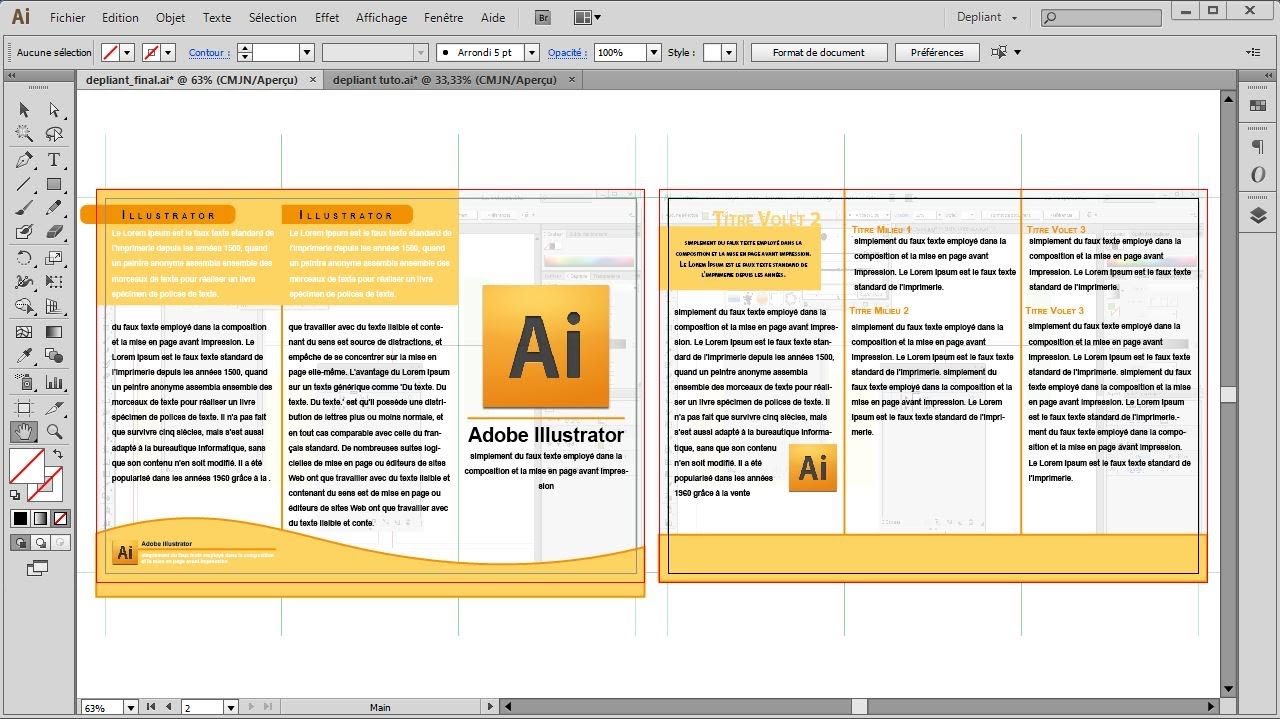The image size is (1280, 719).
Task: Click the Format de document button
Action: click(819, 52)
